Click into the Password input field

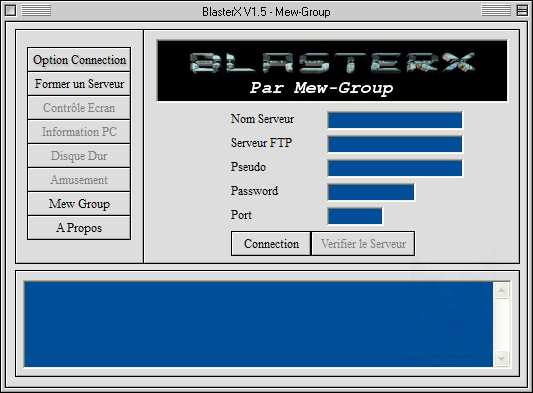(371, 192)
